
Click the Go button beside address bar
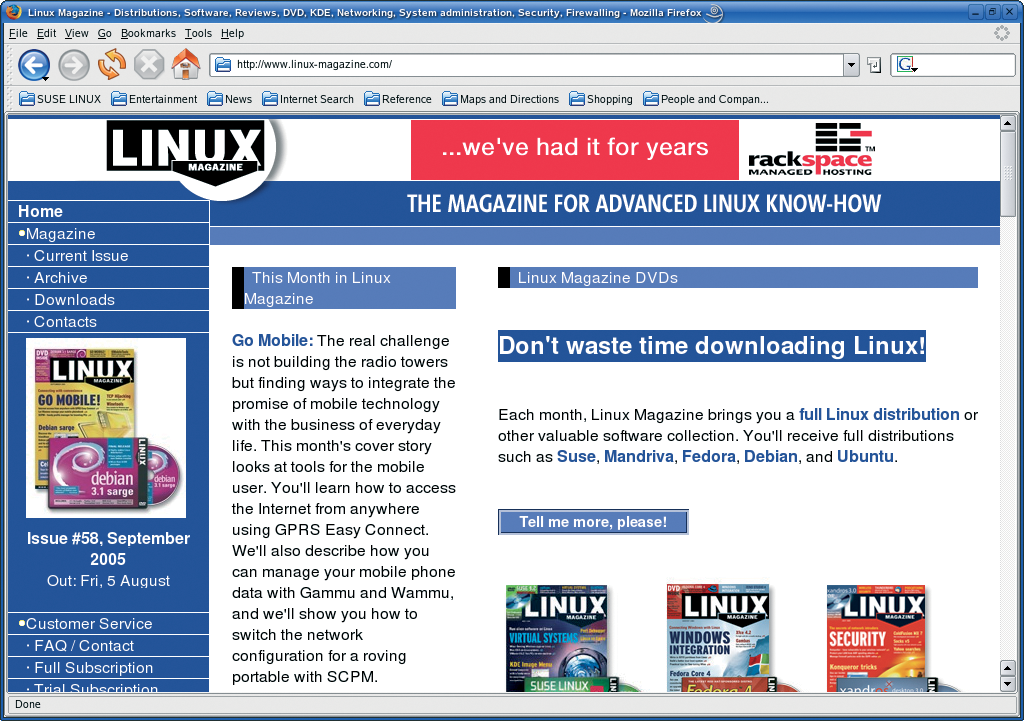(874, 65)
